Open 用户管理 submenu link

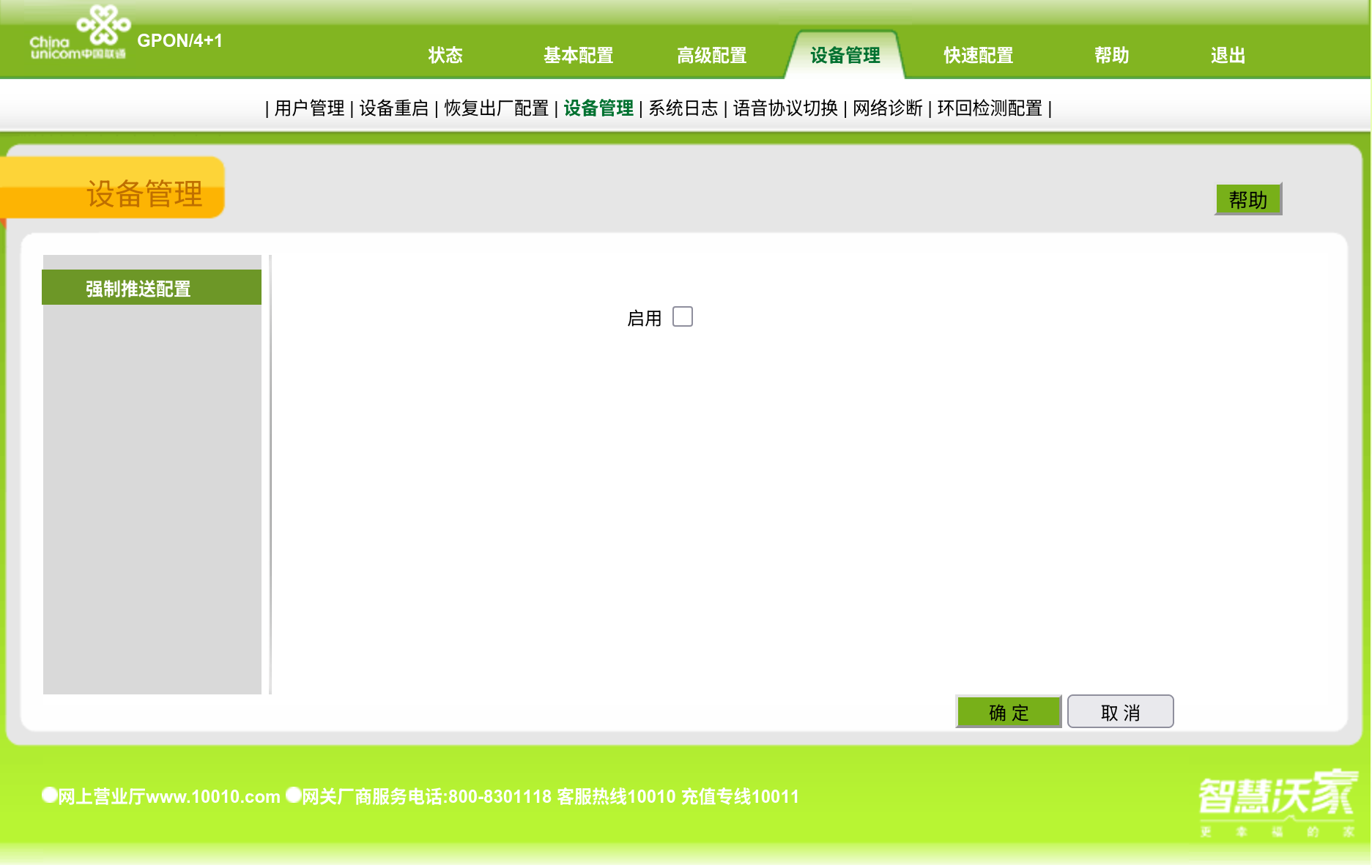point(309,108)
